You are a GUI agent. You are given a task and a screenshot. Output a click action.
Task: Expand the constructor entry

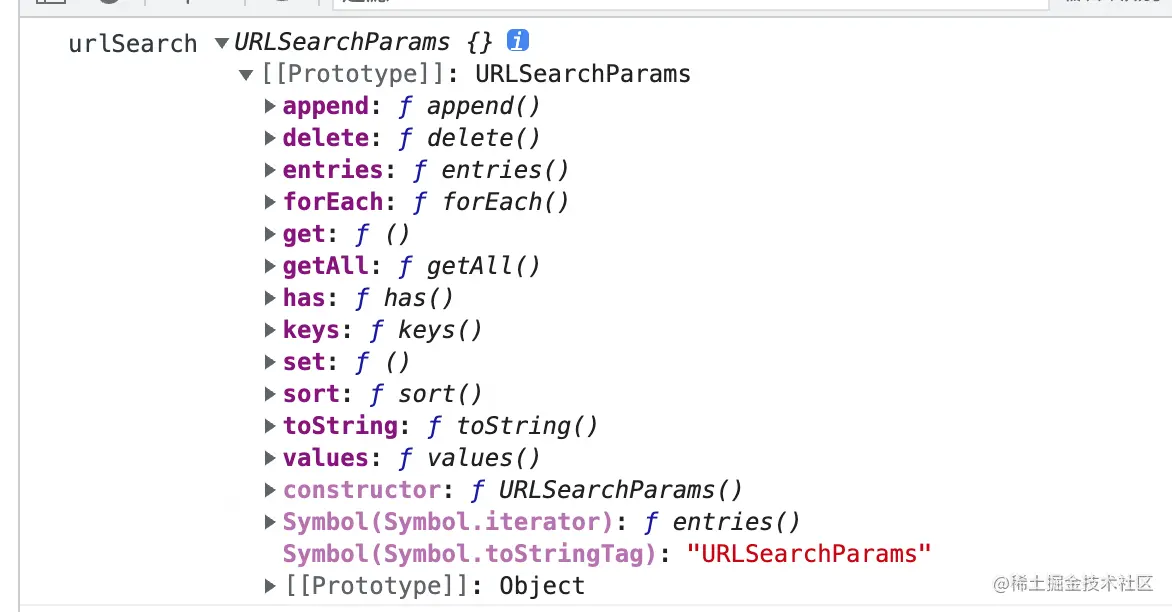[x=271, y=490]
